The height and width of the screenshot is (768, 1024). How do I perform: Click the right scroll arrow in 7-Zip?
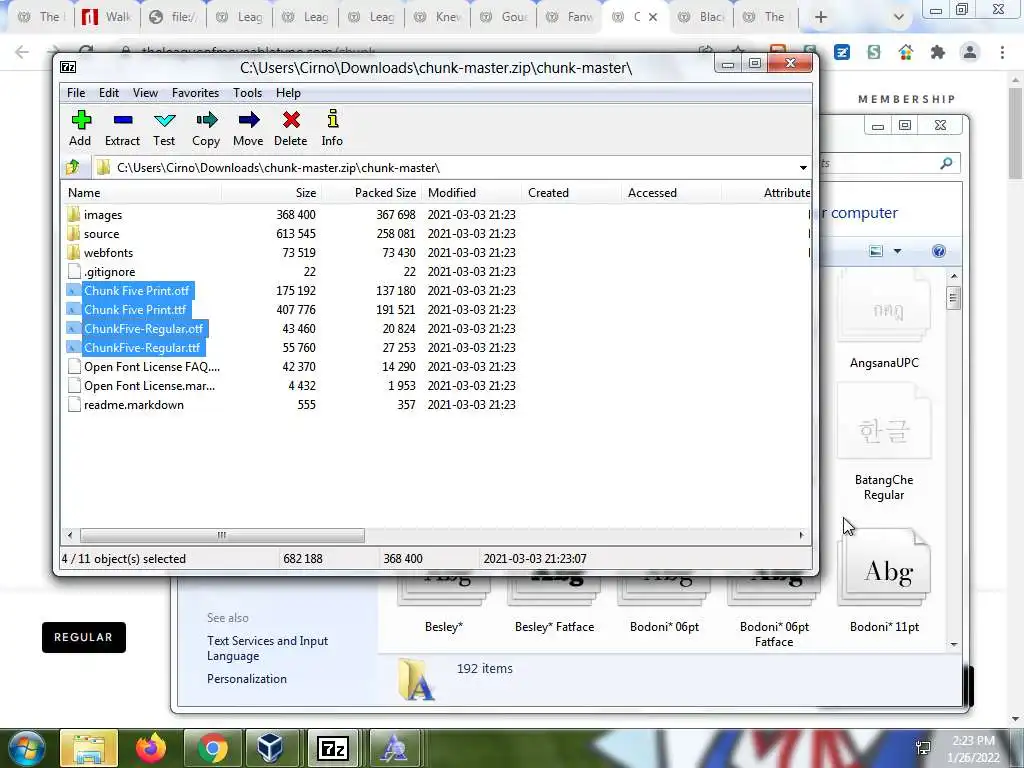[801, 536]
